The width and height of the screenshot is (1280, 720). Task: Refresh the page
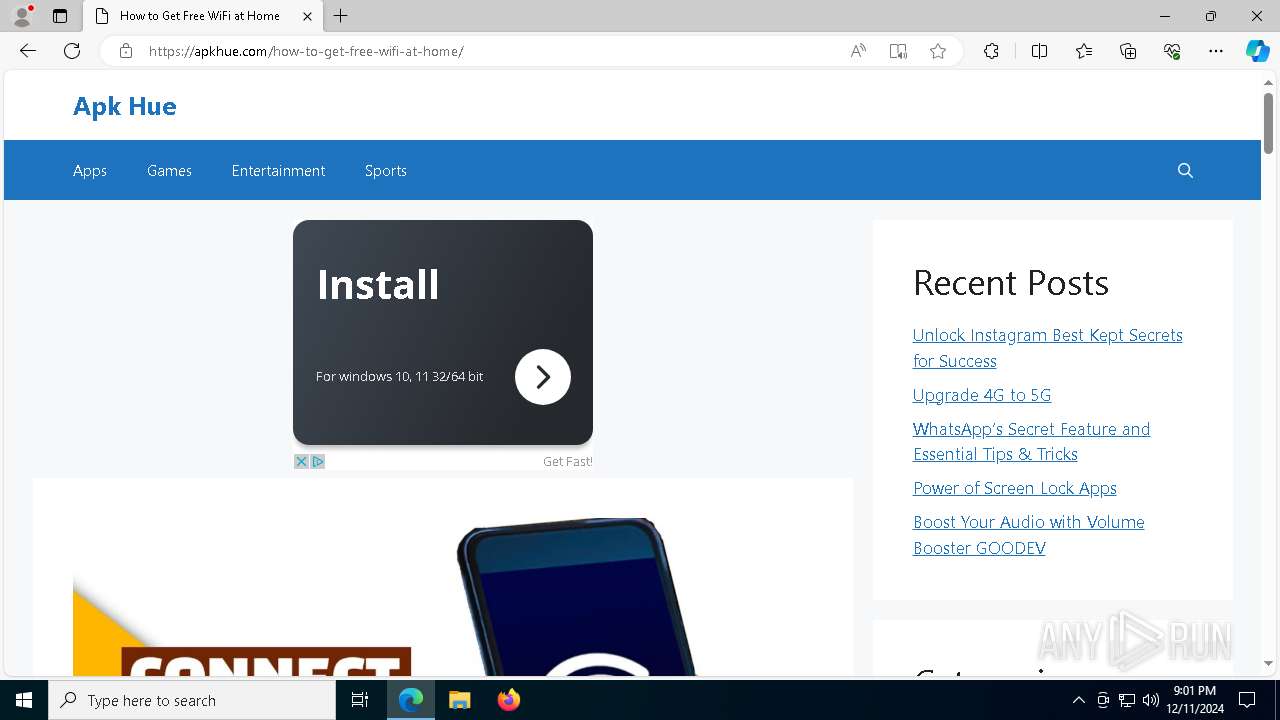tap(72, 51)
